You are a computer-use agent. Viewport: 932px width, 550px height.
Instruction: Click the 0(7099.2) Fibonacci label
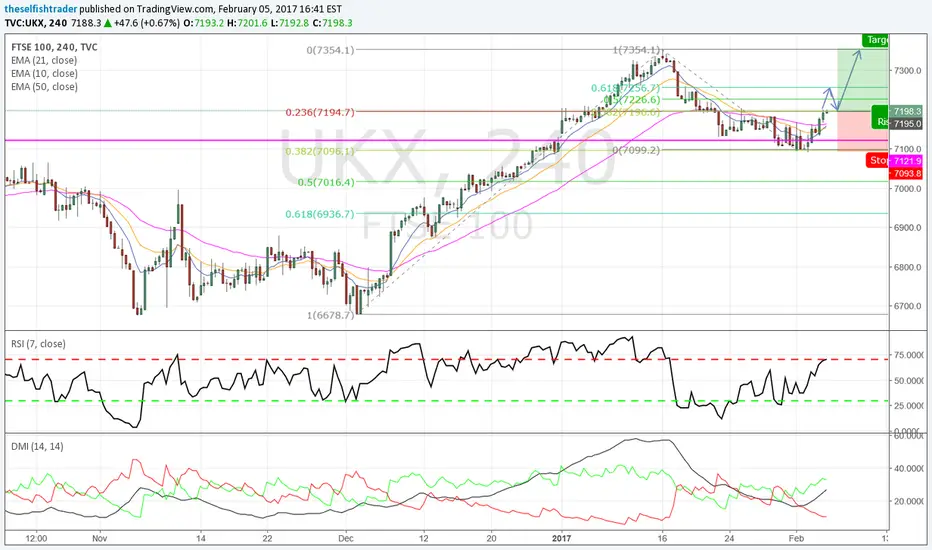click(x=637, y=150)
